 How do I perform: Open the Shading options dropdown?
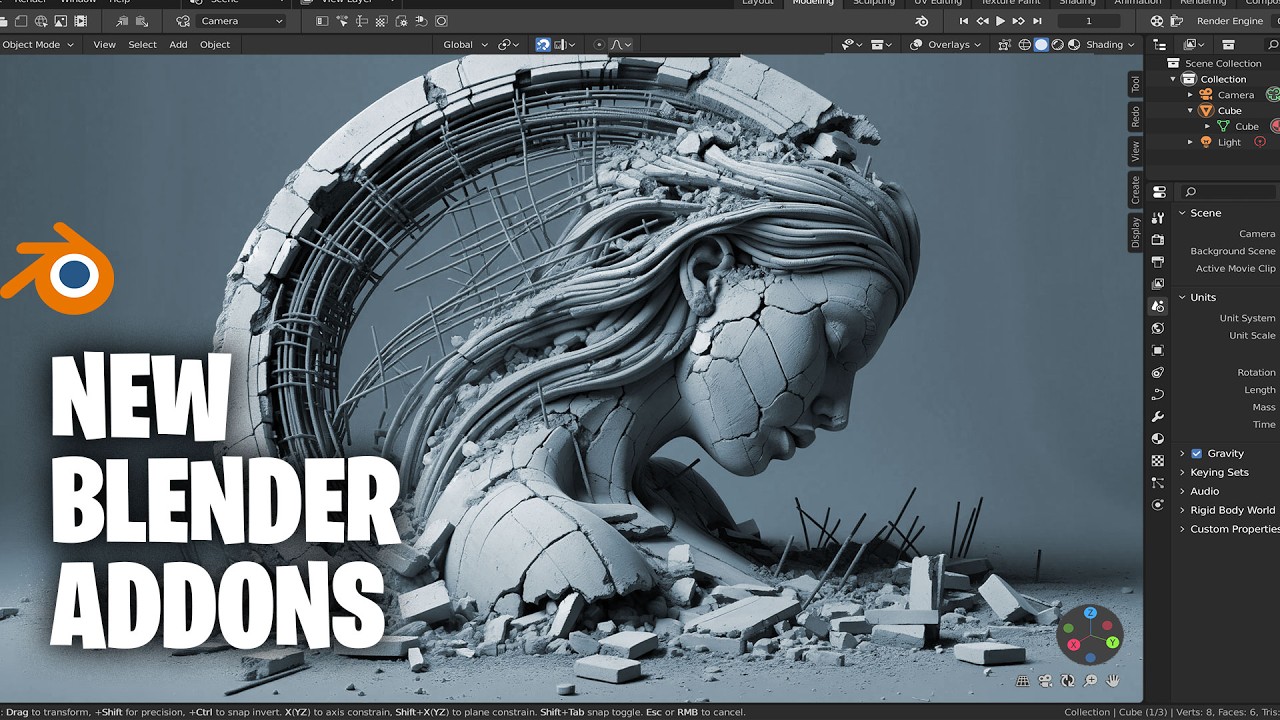coord(1111,44)
